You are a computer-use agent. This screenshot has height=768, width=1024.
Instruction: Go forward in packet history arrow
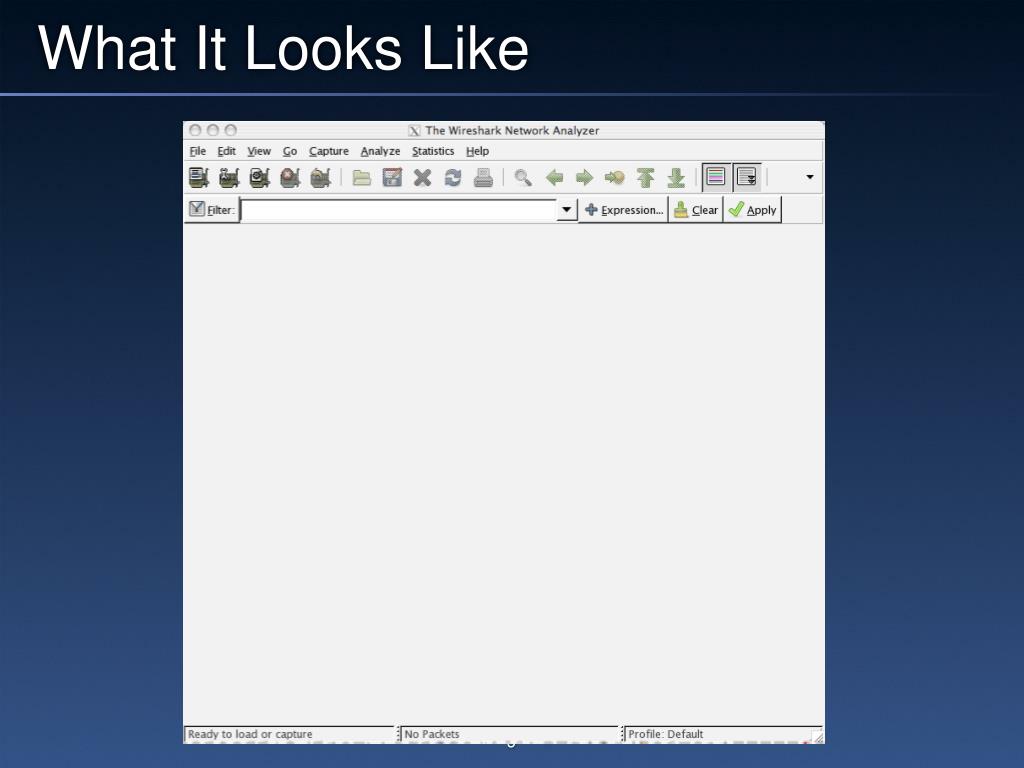click(x=584, y=177)
